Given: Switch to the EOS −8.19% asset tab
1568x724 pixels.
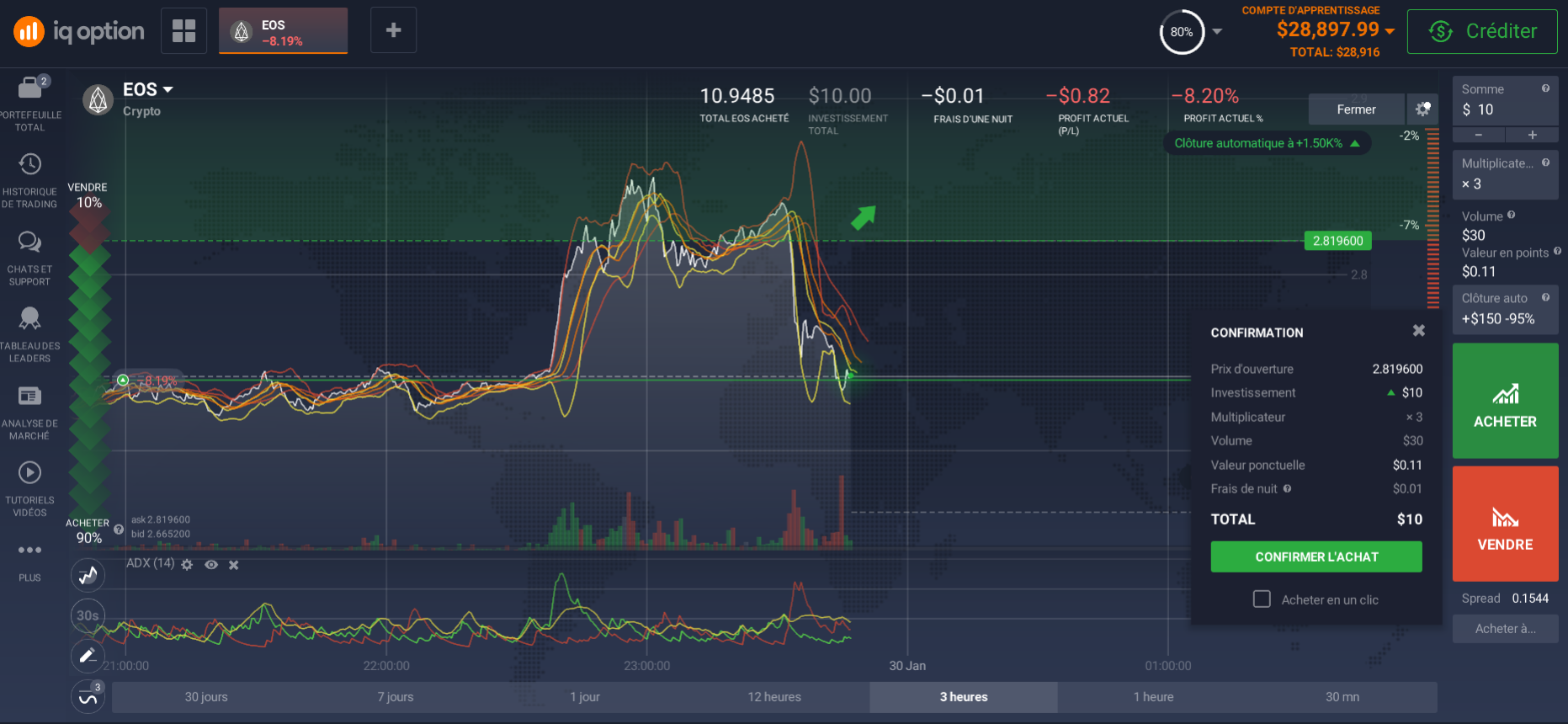Looking at the screenshot, I should pos(283,31).
